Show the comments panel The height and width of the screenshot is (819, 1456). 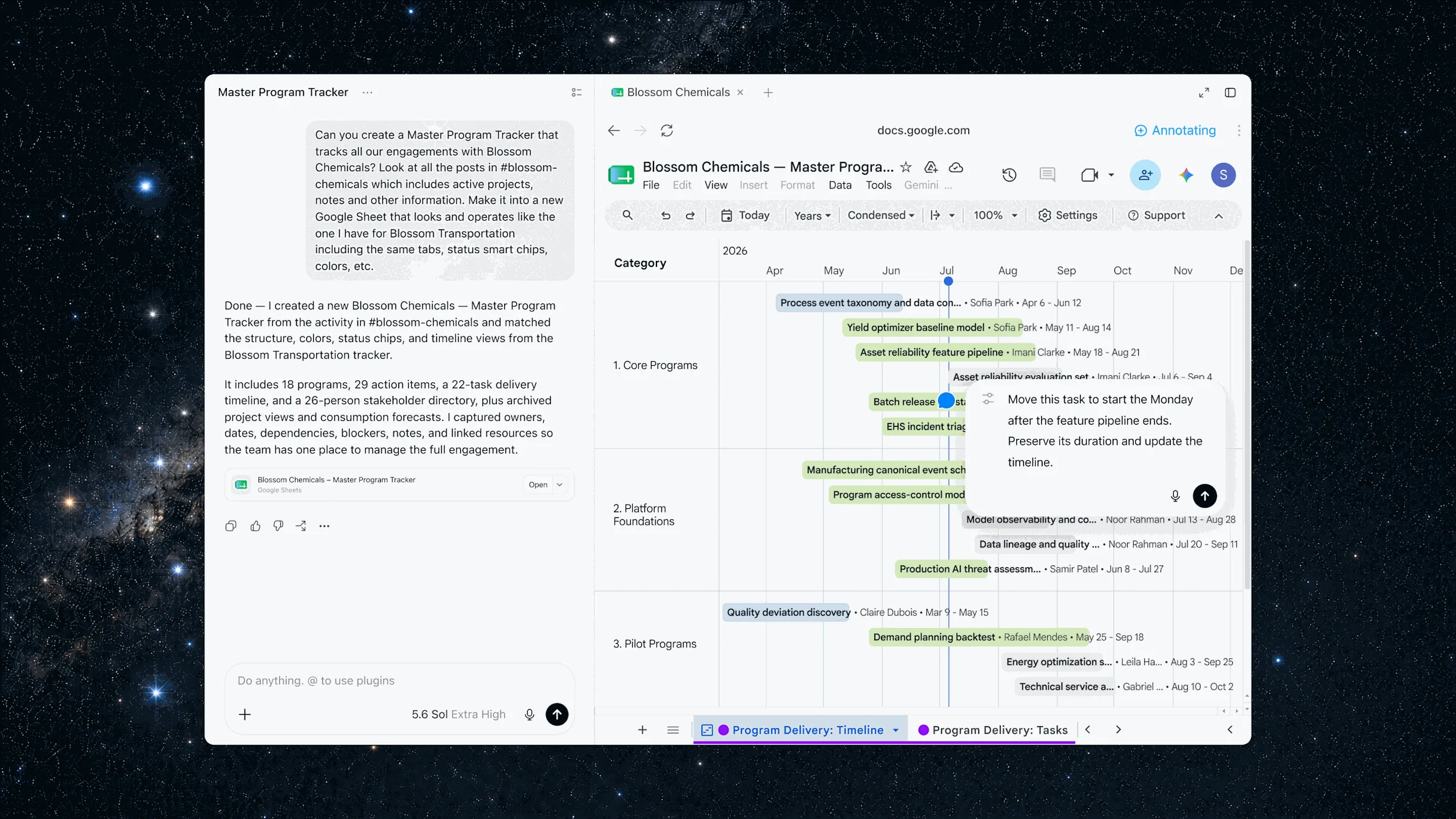click(1047, 175)
